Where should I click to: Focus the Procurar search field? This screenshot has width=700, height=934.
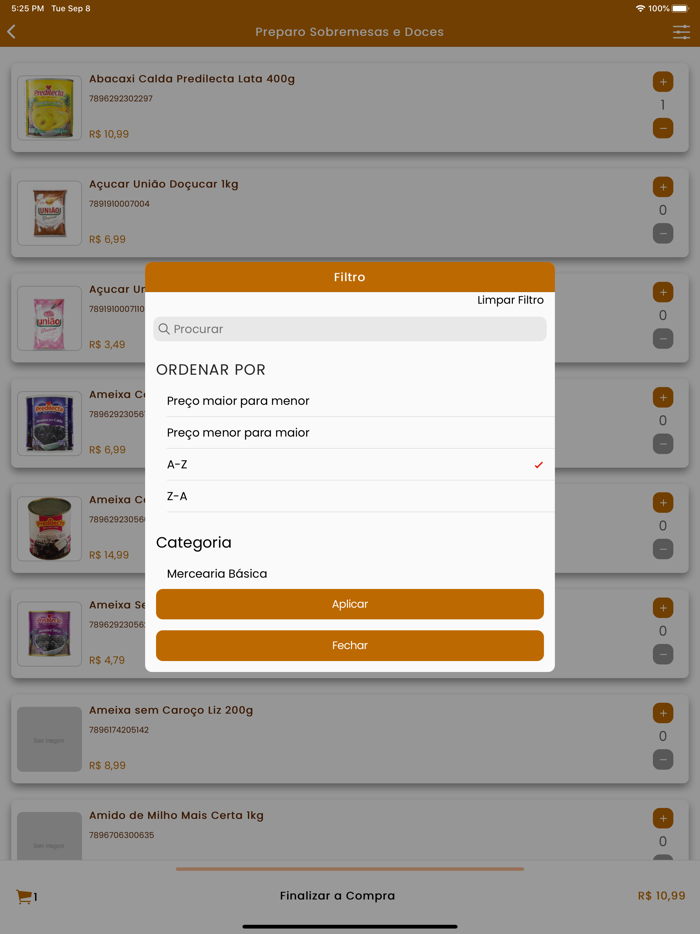coord(350,329)
